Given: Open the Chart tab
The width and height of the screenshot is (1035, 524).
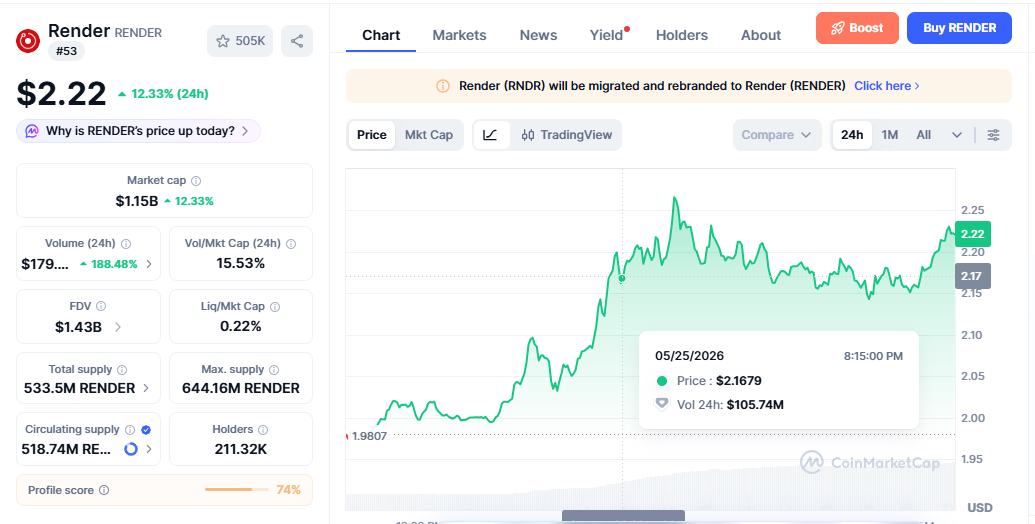Looking at the screenshot, I should (x=381, y=35).
